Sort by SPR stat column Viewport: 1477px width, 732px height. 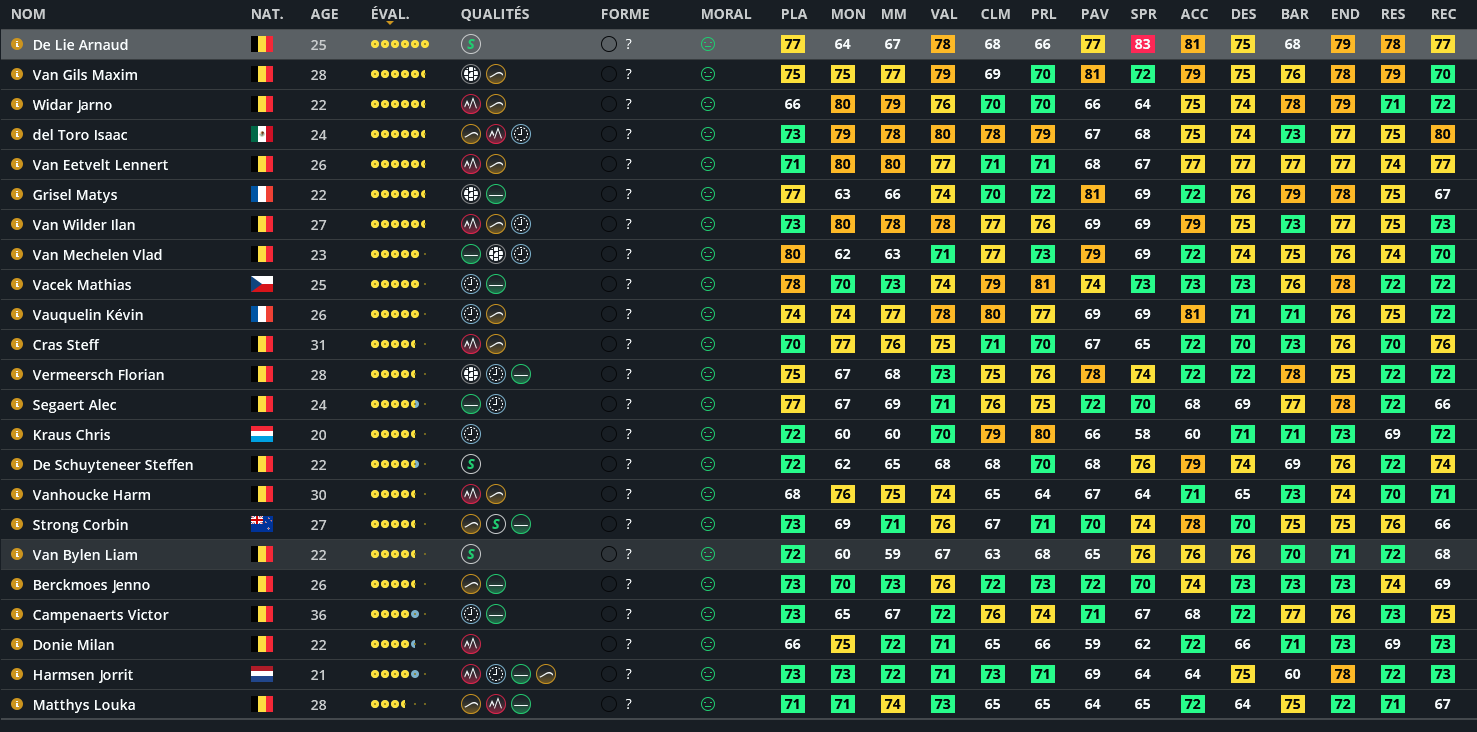[1144, 14]
